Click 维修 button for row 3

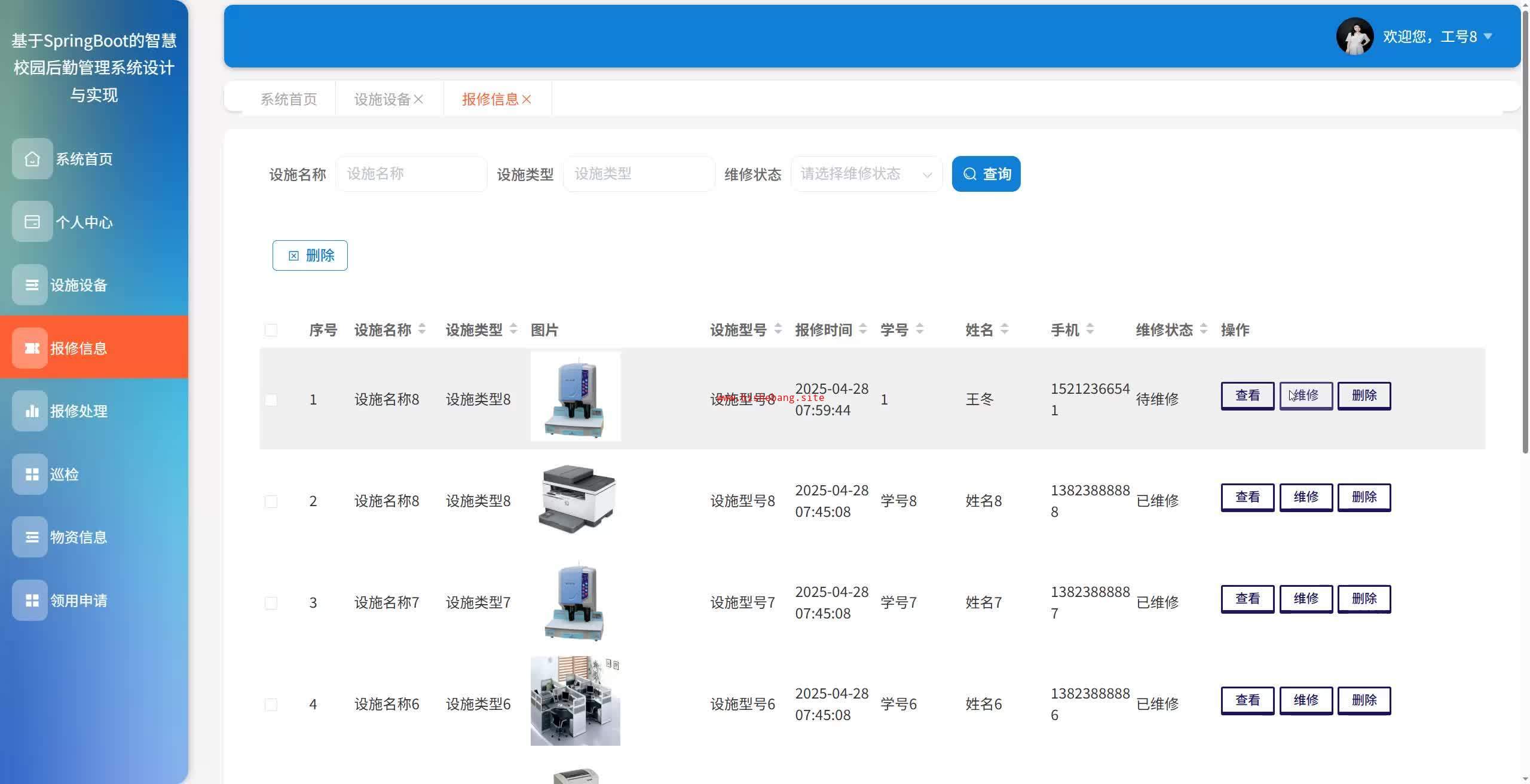click(1305, 599)
